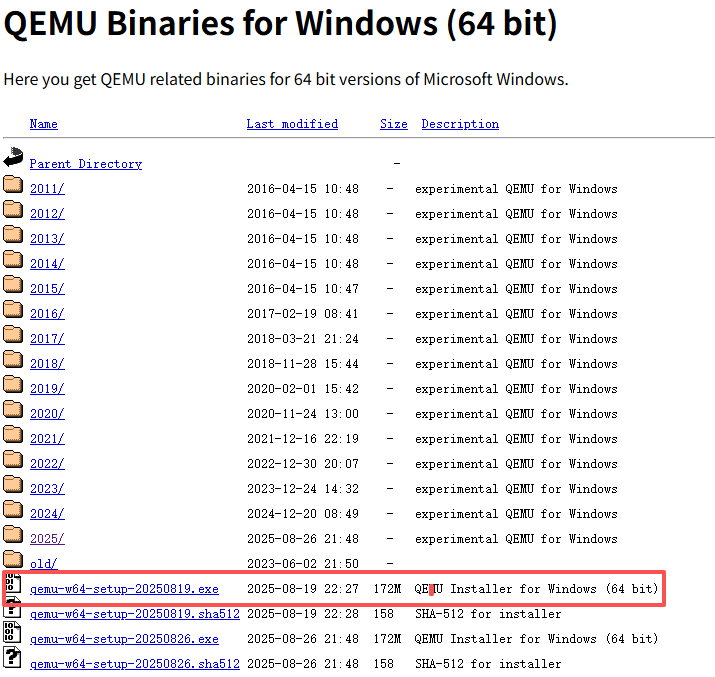715x677 pixels.
Task: Click the Parent Directory back arrow icon
Action: [x=13, y=157]
